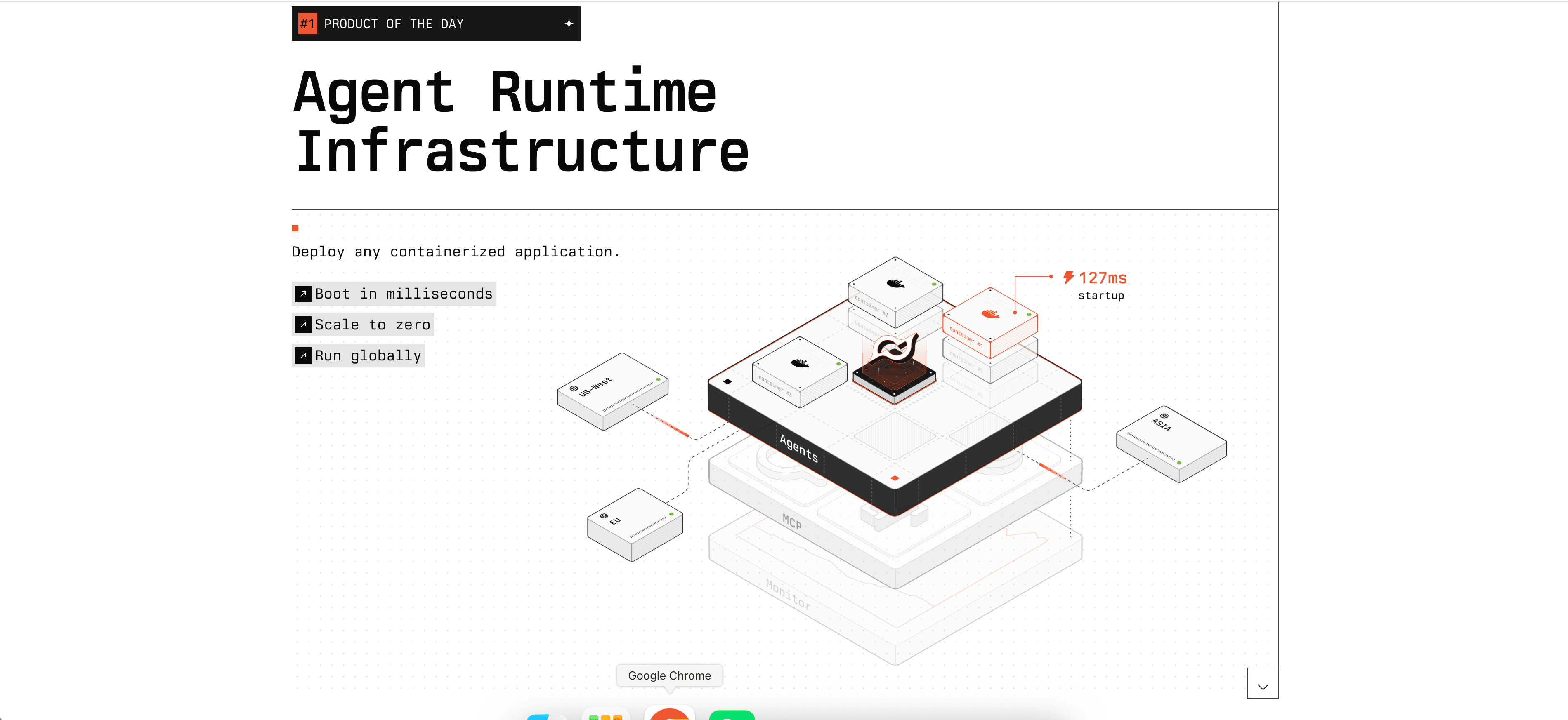The height and width of the screenshot is (720, 1568).
Task: Open the Scale to zero link
Action: 372,325
